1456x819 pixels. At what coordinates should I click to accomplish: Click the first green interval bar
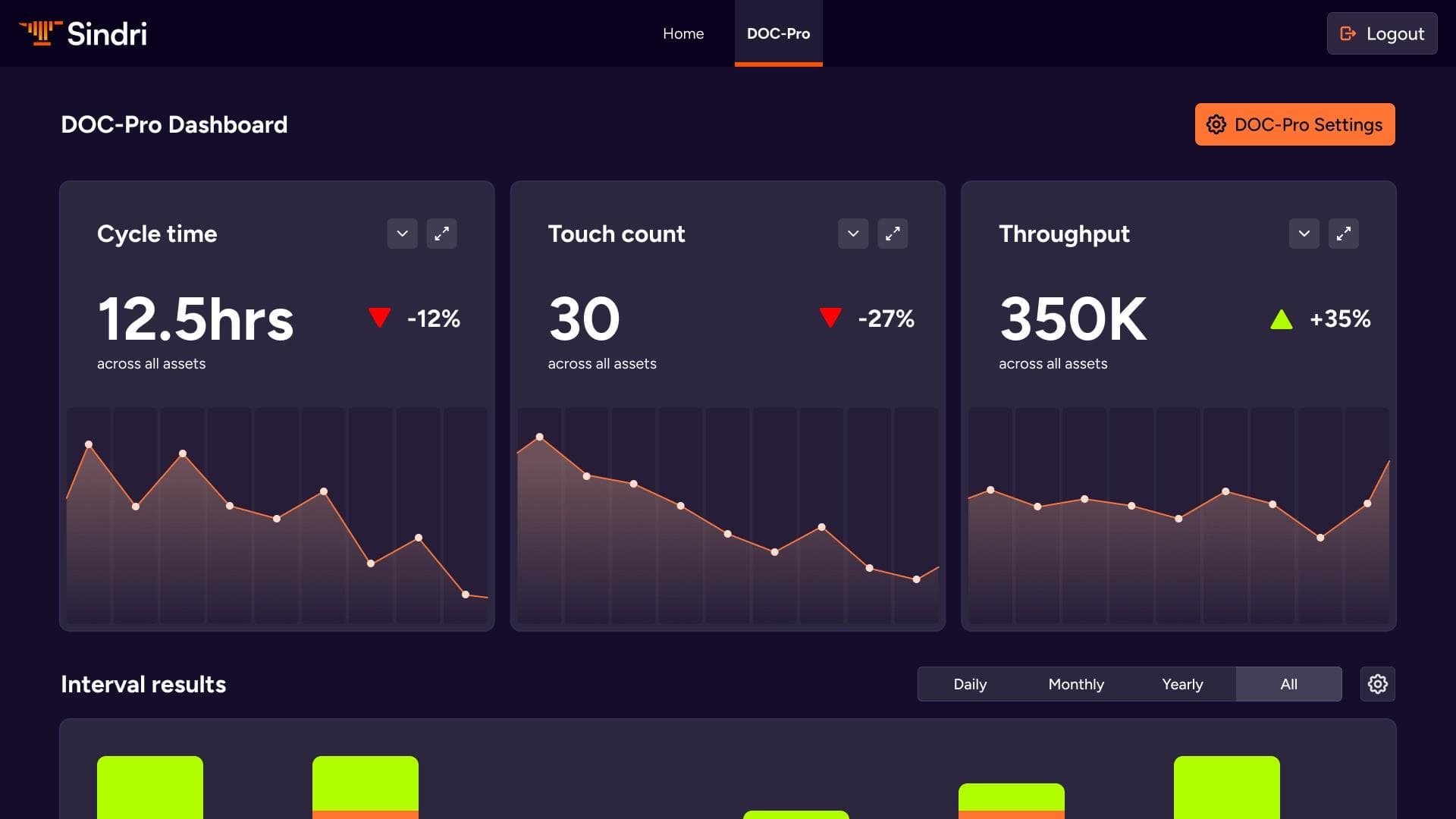click(150, 787)
